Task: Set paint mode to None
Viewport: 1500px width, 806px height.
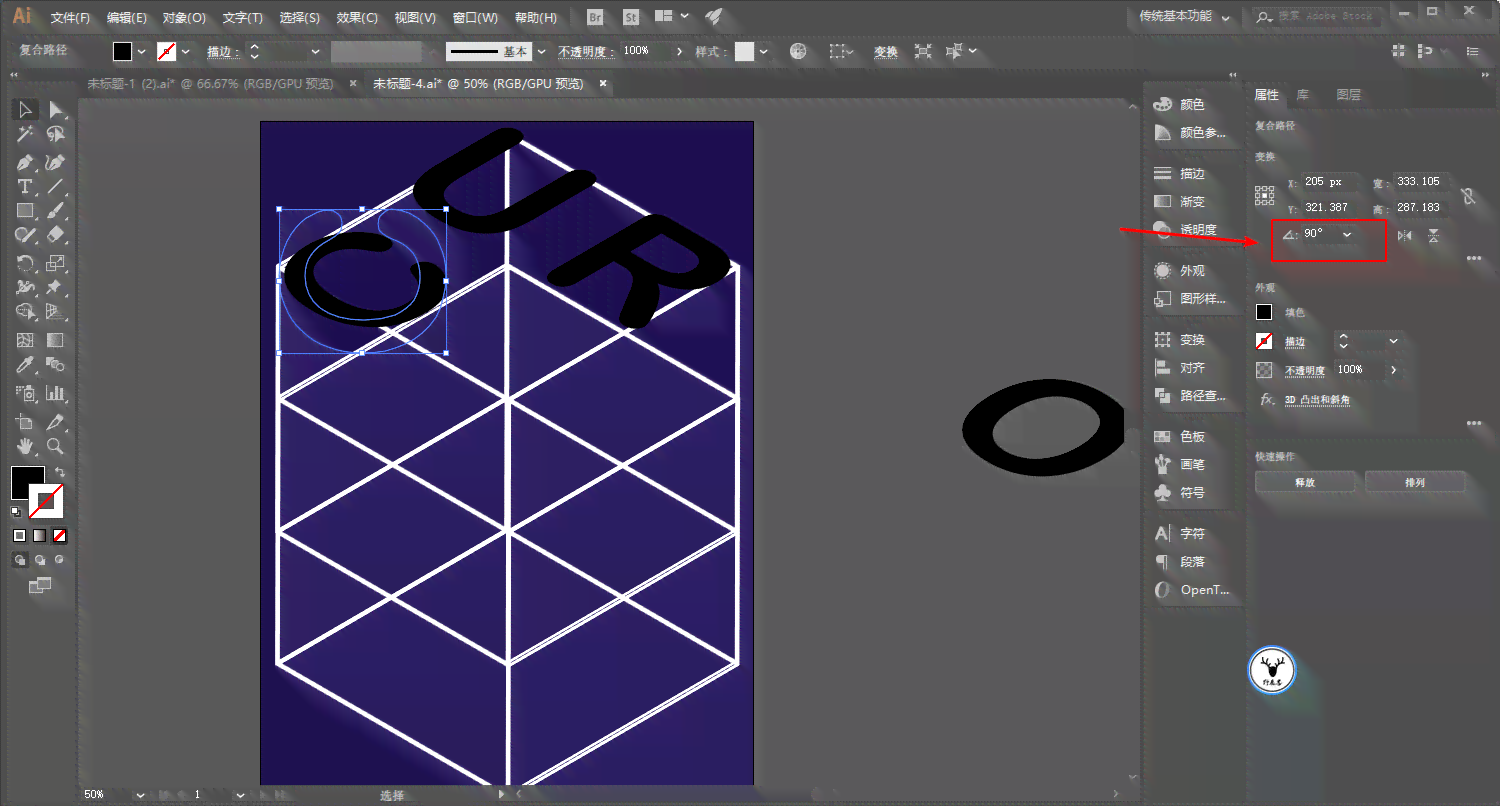Action: click(x=60, y=535)
